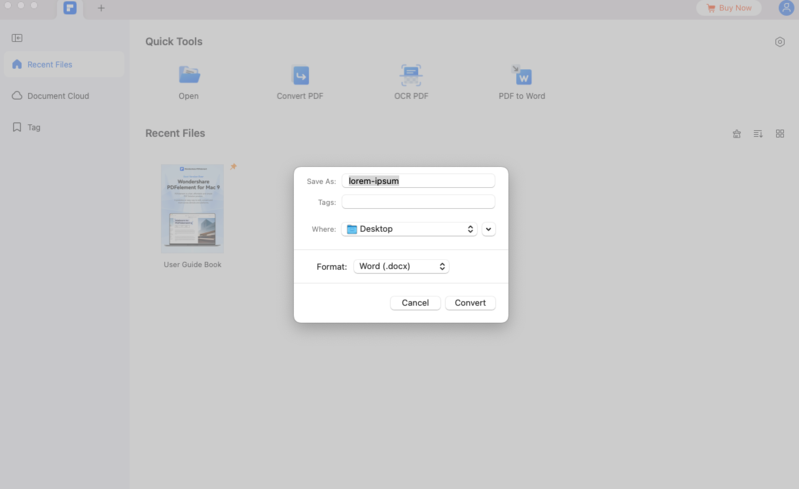Click the OCR PDF label

point(411,96)
